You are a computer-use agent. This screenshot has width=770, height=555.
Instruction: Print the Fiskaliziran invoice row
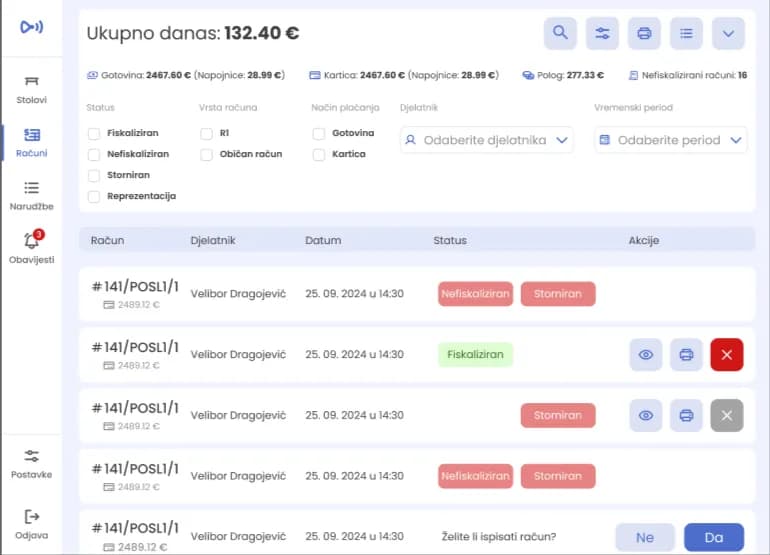pos(686,355)
